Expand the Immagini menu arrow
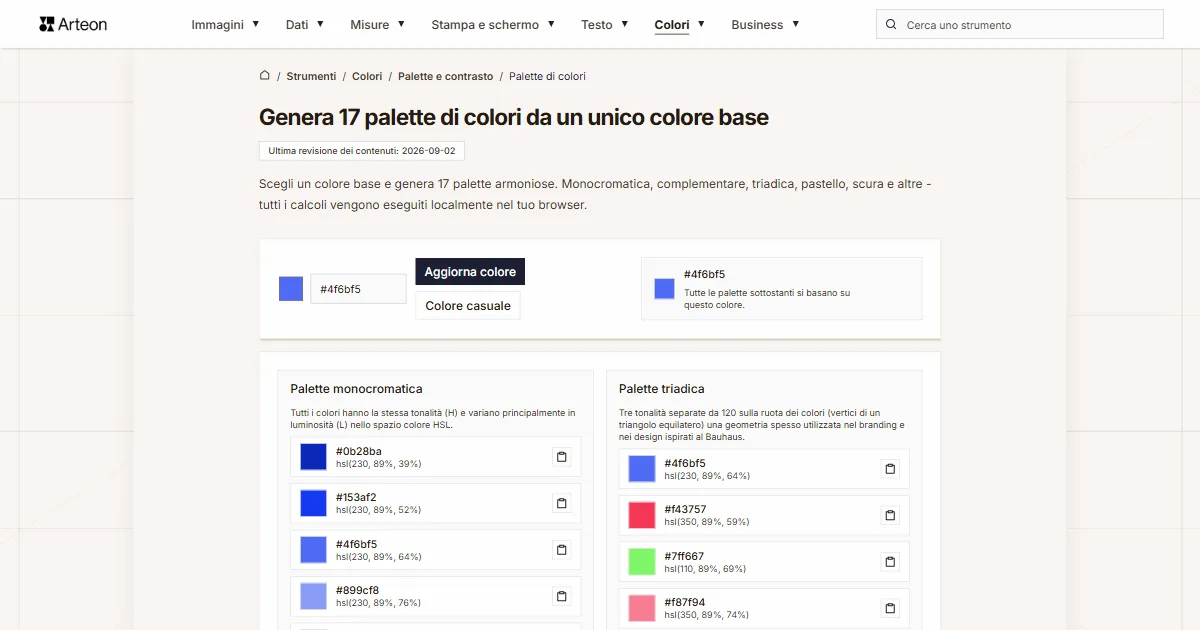 pos(256,24)
